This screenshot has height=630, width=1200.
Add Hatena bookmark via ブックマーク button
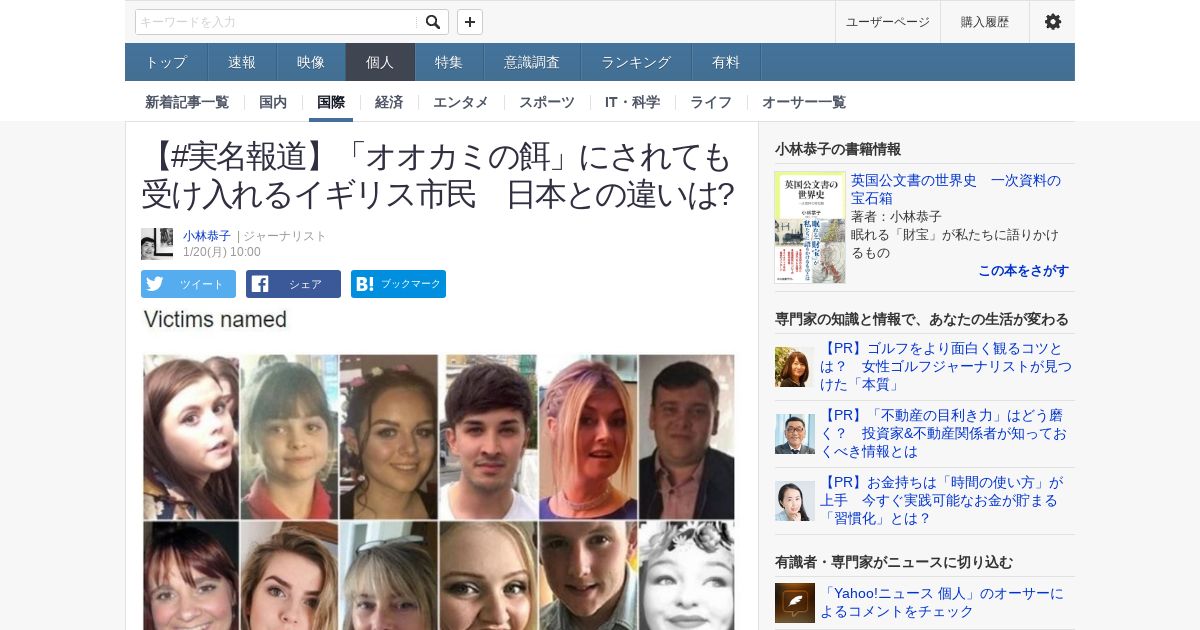tap(398, 284)
